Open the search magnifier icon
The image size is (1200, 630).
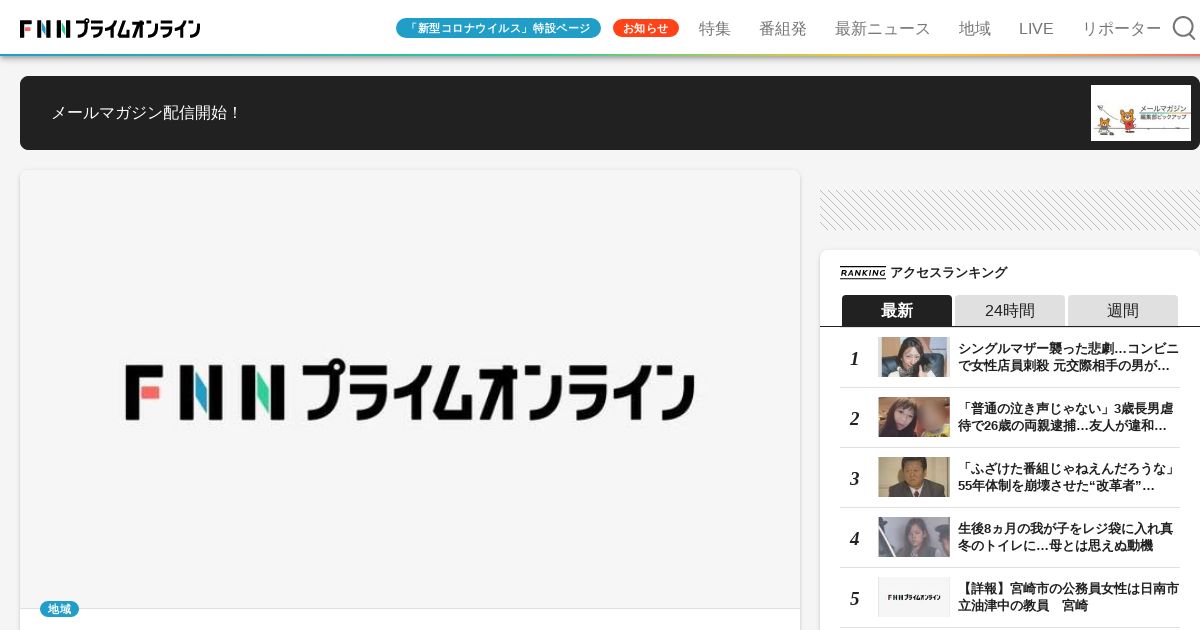pos(1184,28)
